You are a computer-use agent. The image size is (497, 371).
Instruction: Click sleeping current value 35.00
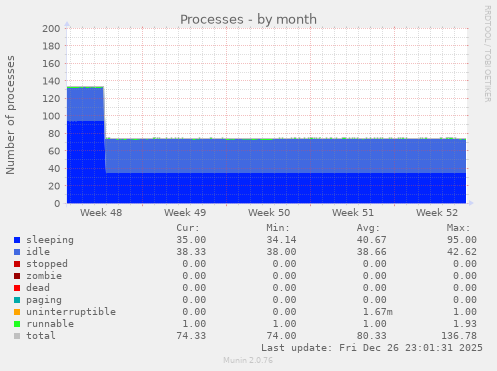191,240
